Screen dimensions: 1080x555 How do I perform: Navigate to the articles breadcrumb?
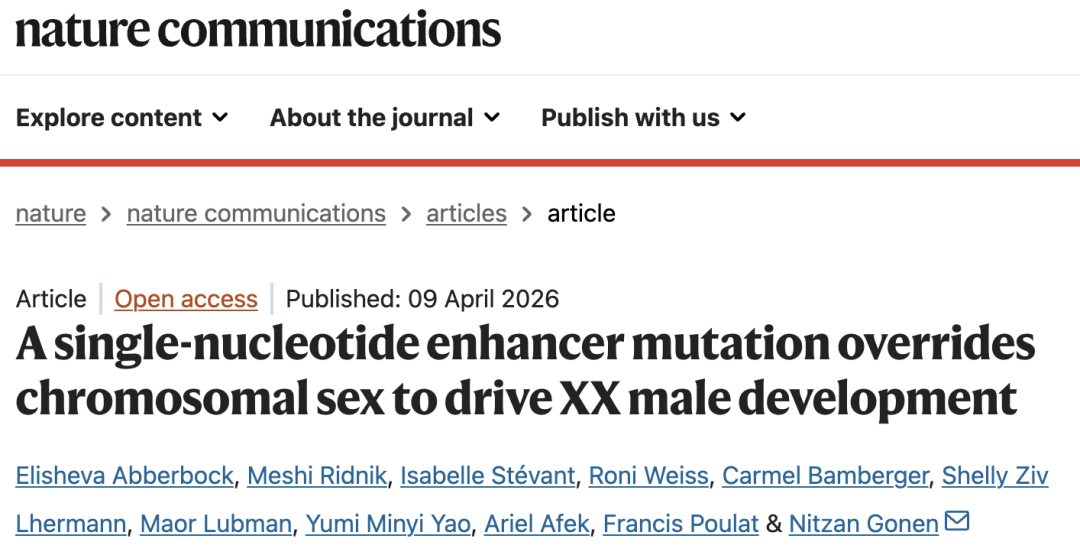click(x=466, y=213)
